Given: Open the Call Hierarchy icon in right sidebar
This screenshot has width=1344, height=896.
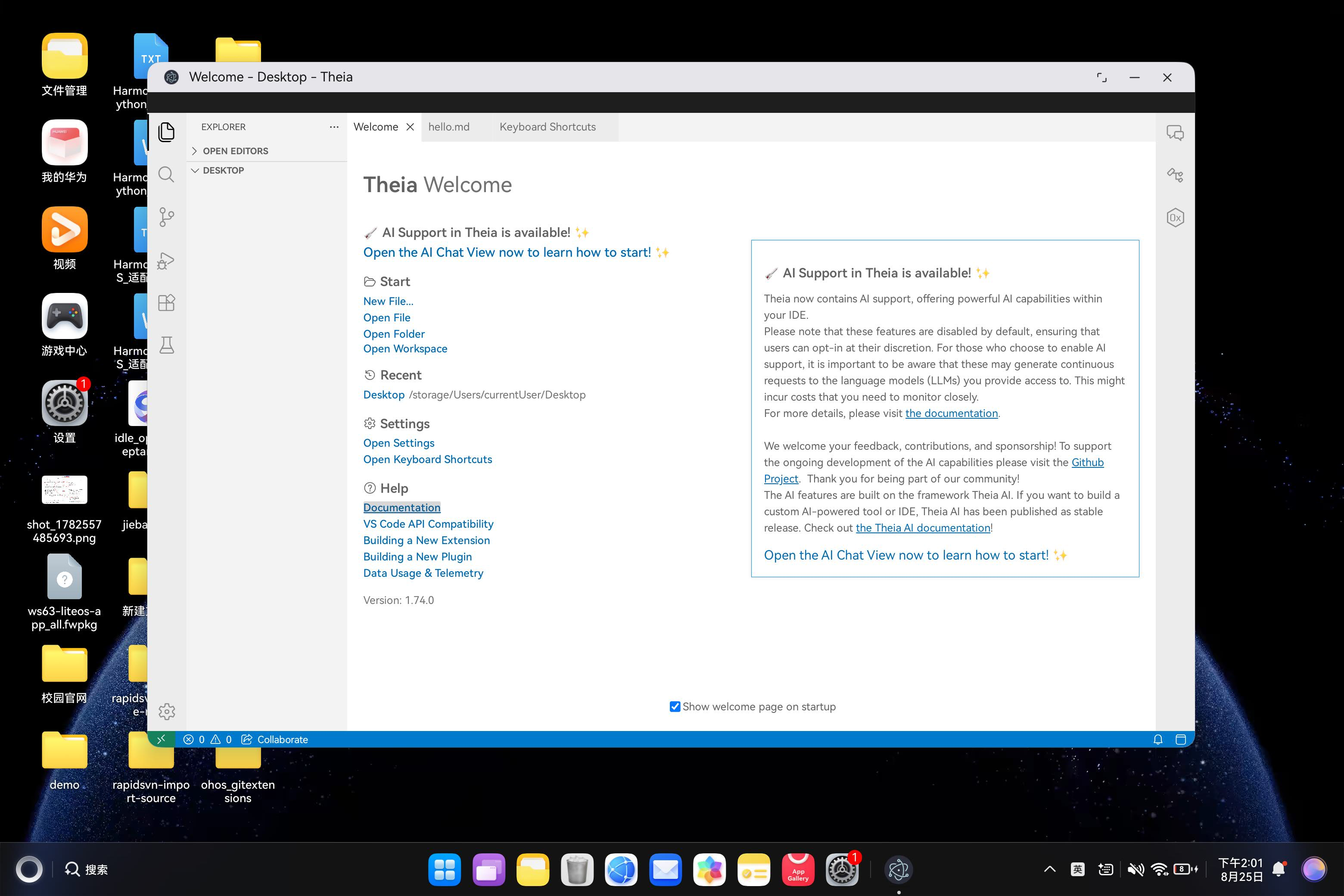Looking at the screenshot, I should (x=1176, y=175).
